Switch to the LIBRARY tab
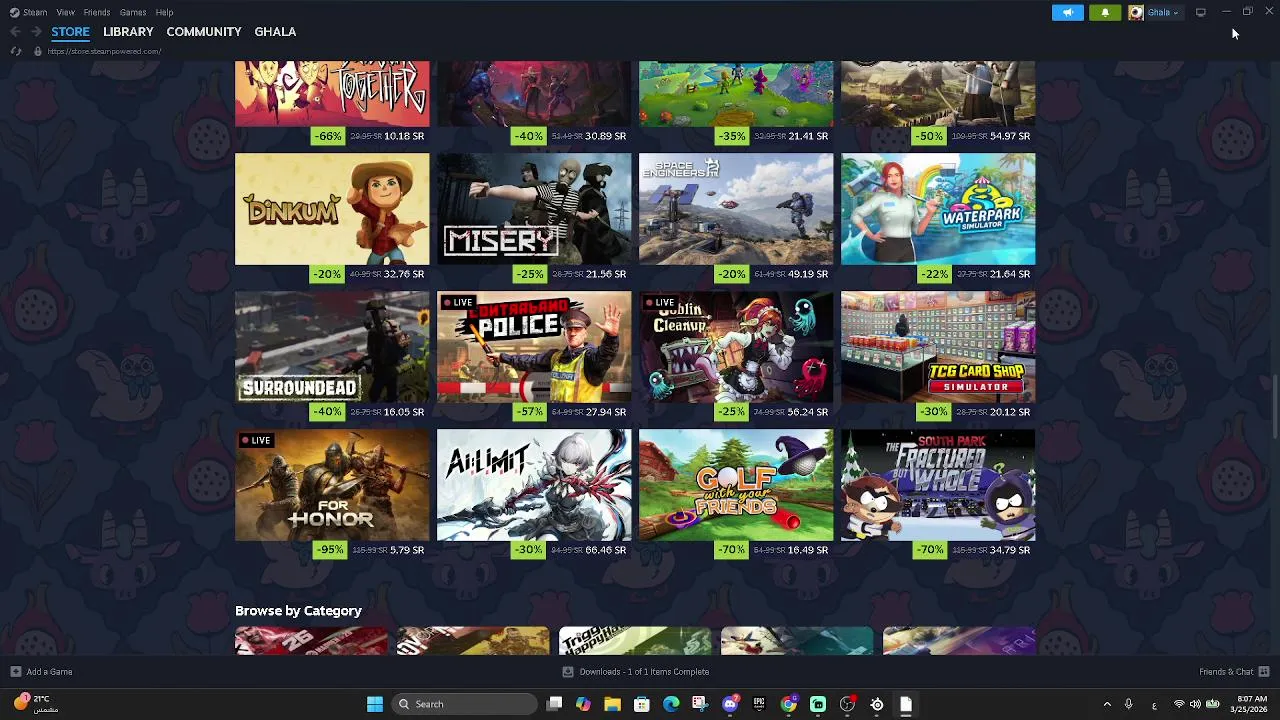 [128, 32]
